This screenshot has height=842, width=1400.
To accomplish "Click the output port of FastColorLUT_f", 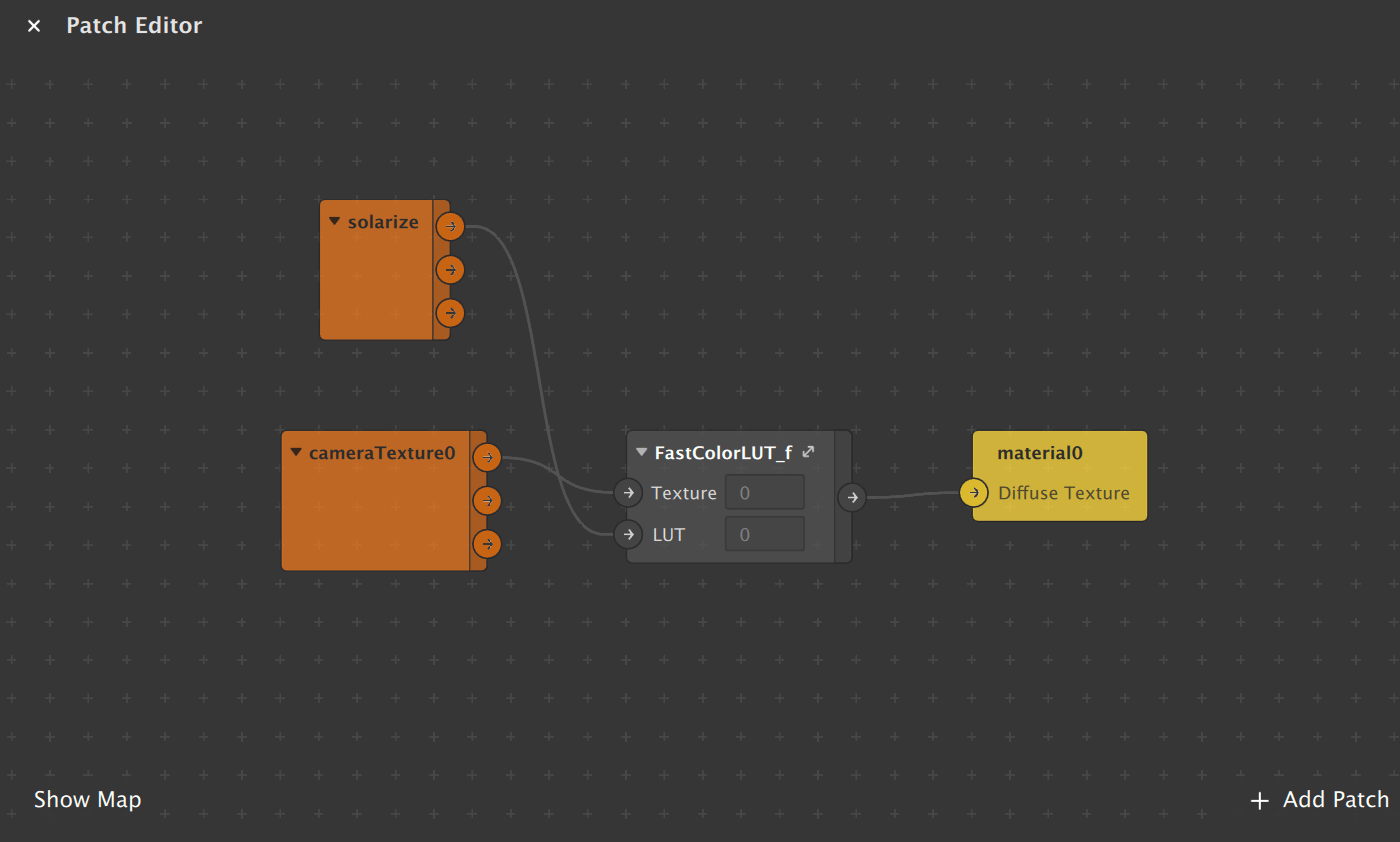I will 851,497.
